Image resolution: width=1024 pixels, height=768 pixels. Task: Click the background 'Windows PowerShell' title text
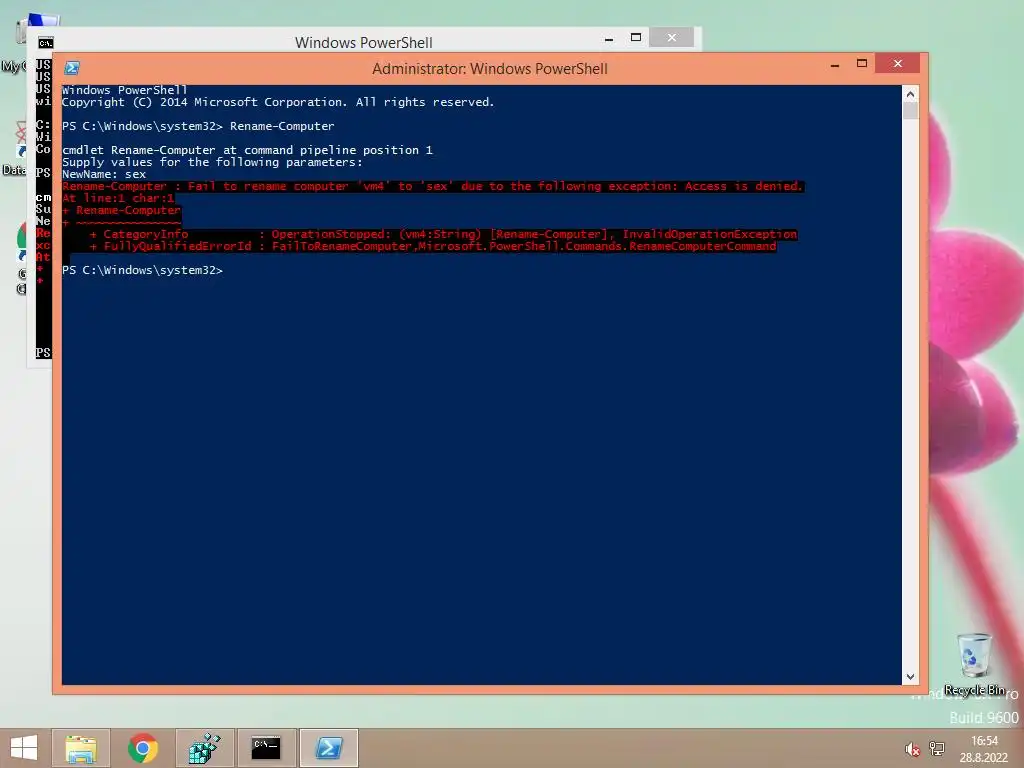click(x=364, y=42)
